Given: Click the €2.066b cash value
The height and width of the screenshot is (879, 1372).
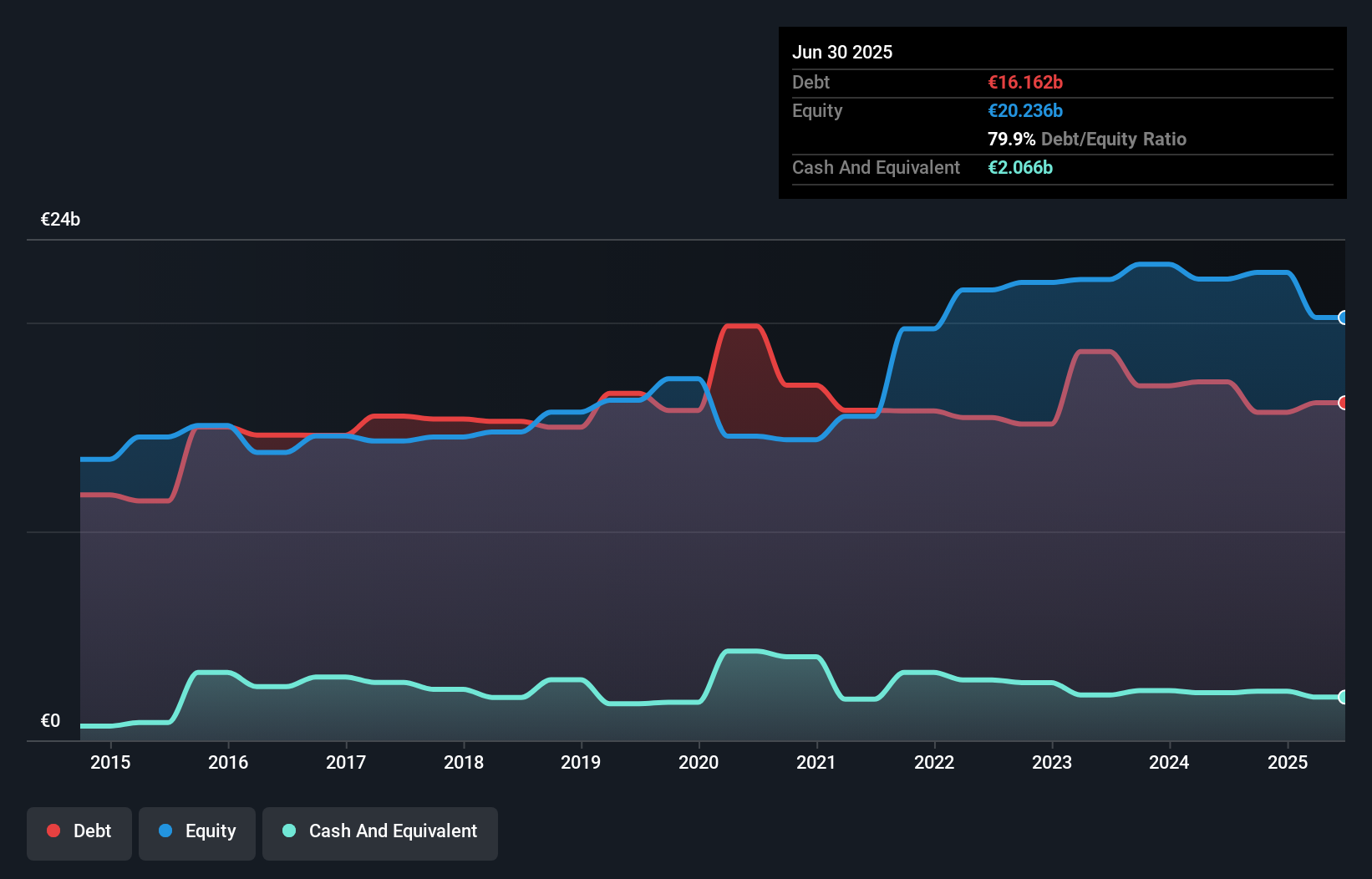Looking at the screenshot, I should pyautogui.click(x=1020, y=167).
